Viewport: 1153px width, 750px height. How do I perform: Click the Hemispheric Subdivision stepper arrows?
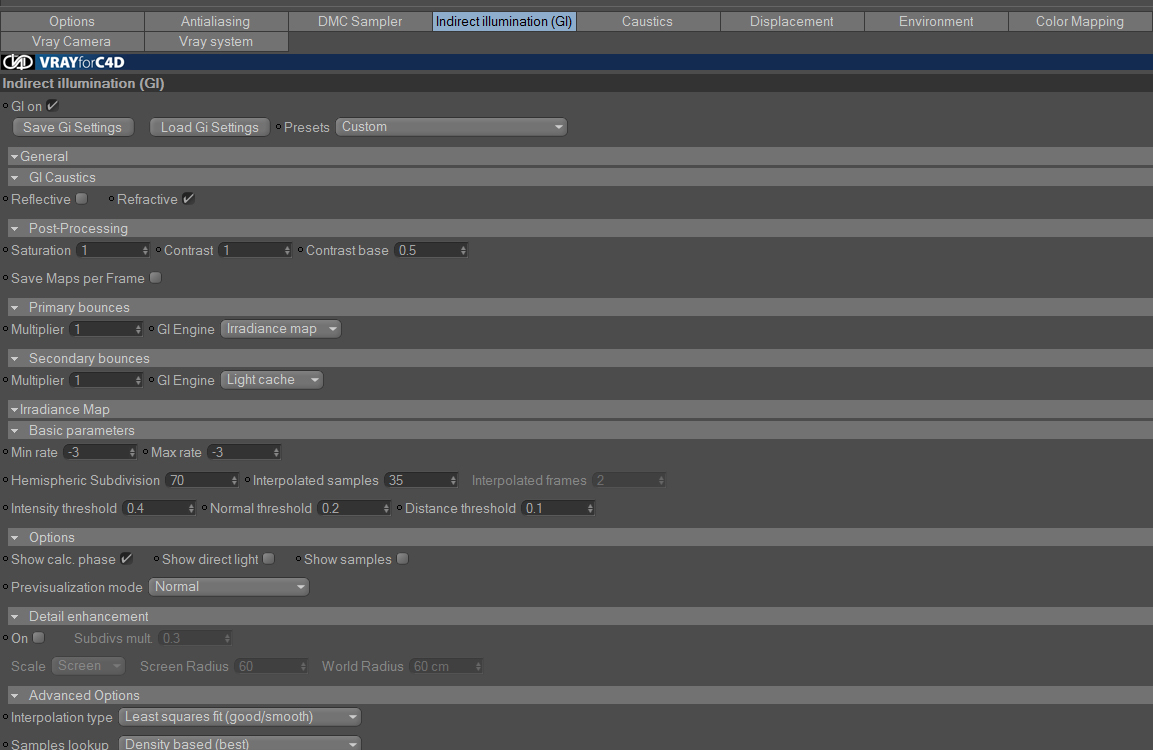(x=234, y=481)
